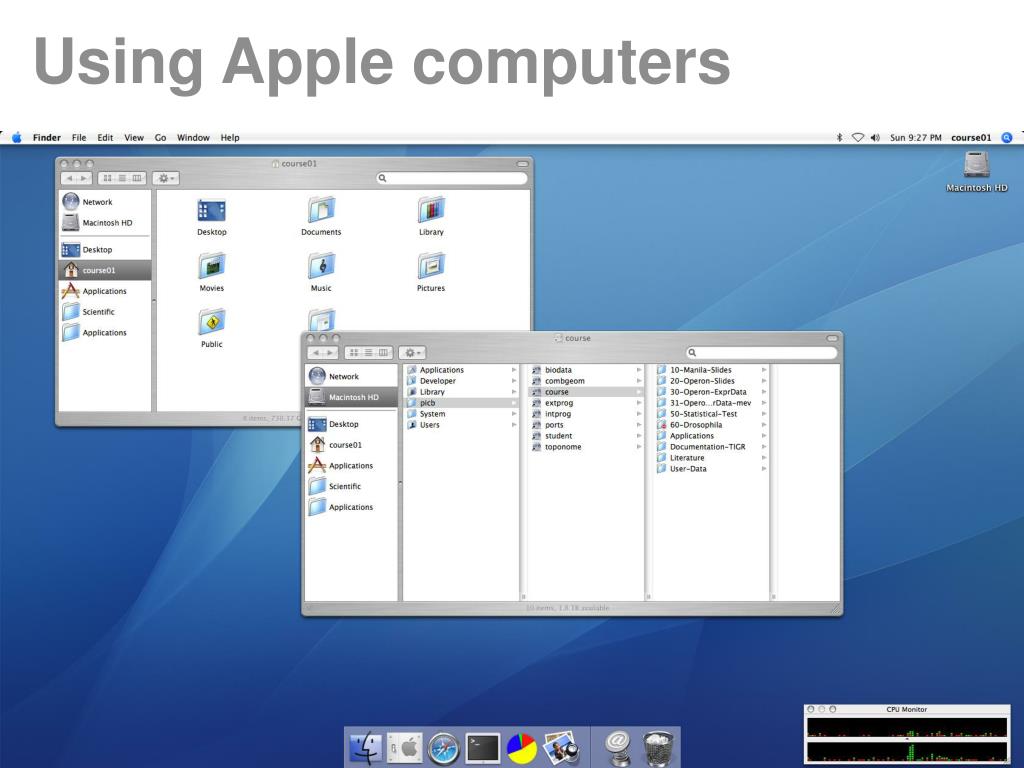Open the Edit menu
This screenshot has height=768, width=1024.
(x=105, y=137)
